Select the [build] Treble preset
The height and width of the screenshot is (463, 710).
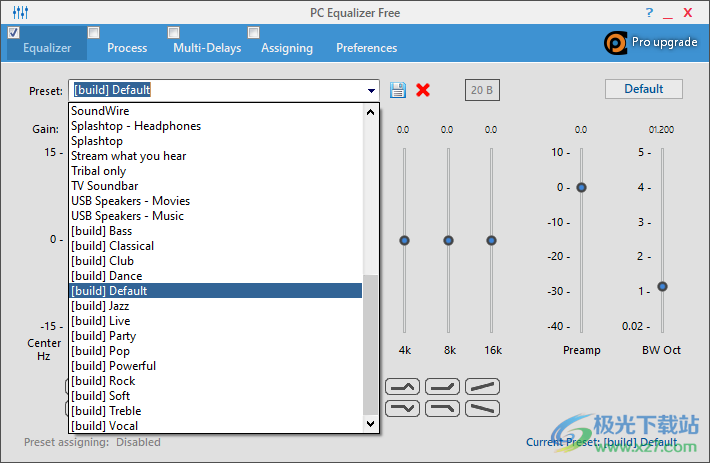(216, 410)
